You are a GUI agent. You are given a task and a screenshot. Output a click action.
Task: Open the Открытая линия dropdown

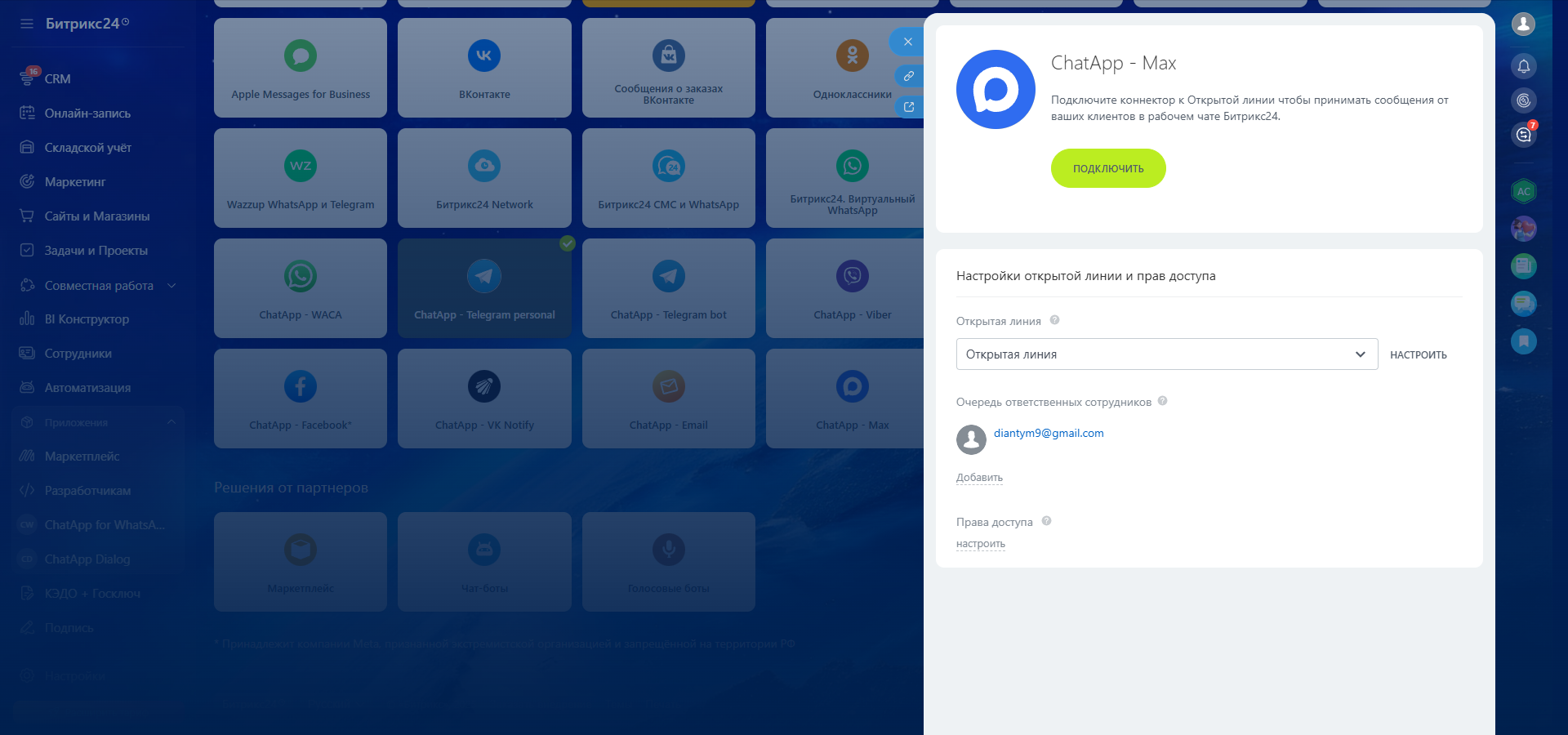point(1166,354)
